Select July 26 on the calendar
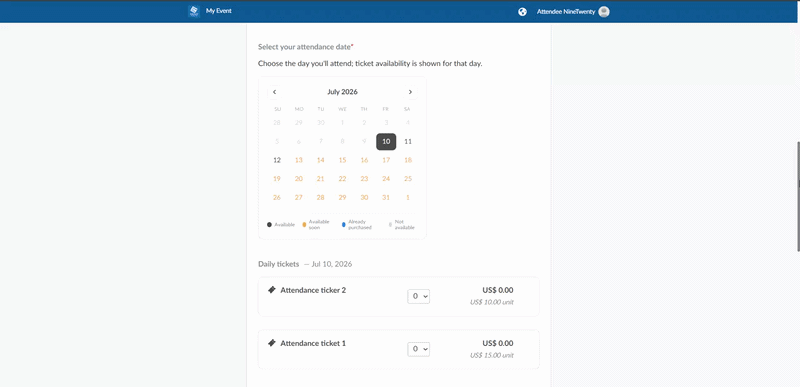The image size is (800, 387). pyautogui.click(x=277, y=197)
